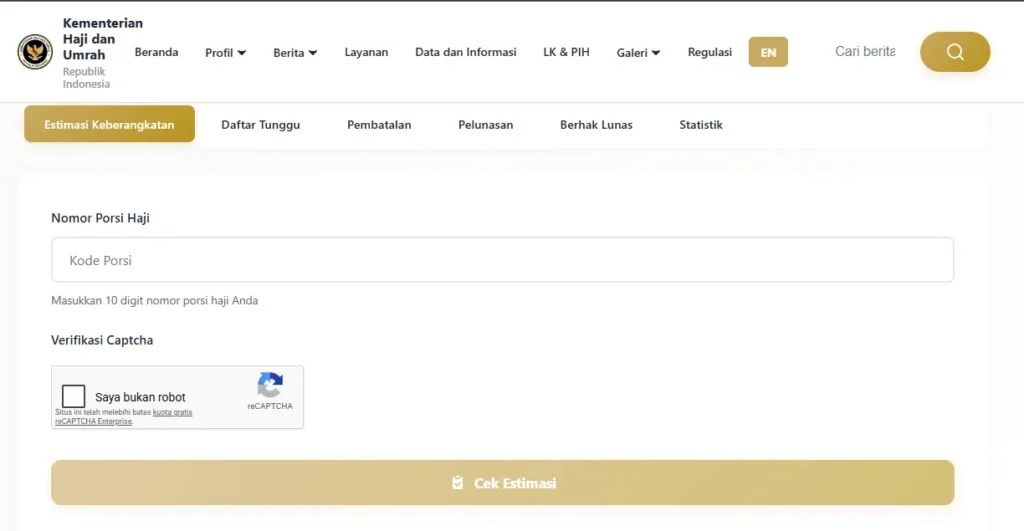
Task: Open the LK & PIH menu item
Action: [x=566, y=52]
